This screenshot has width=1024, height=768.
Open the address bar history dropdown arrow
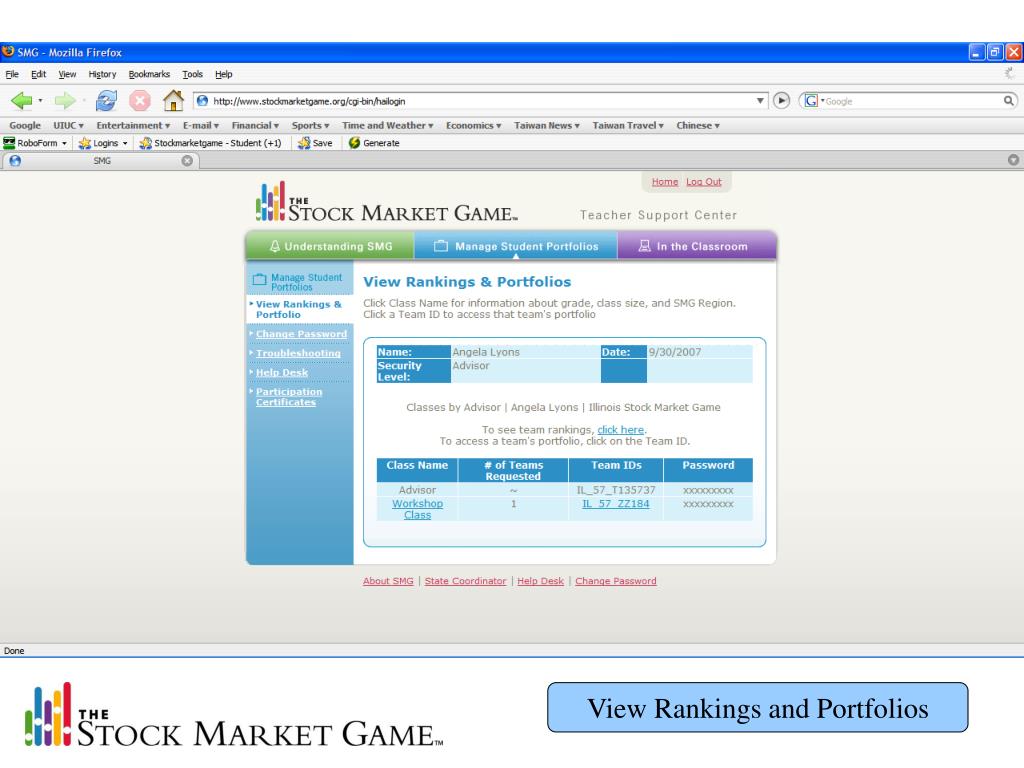pyautogui.click(x=760, y=101)
